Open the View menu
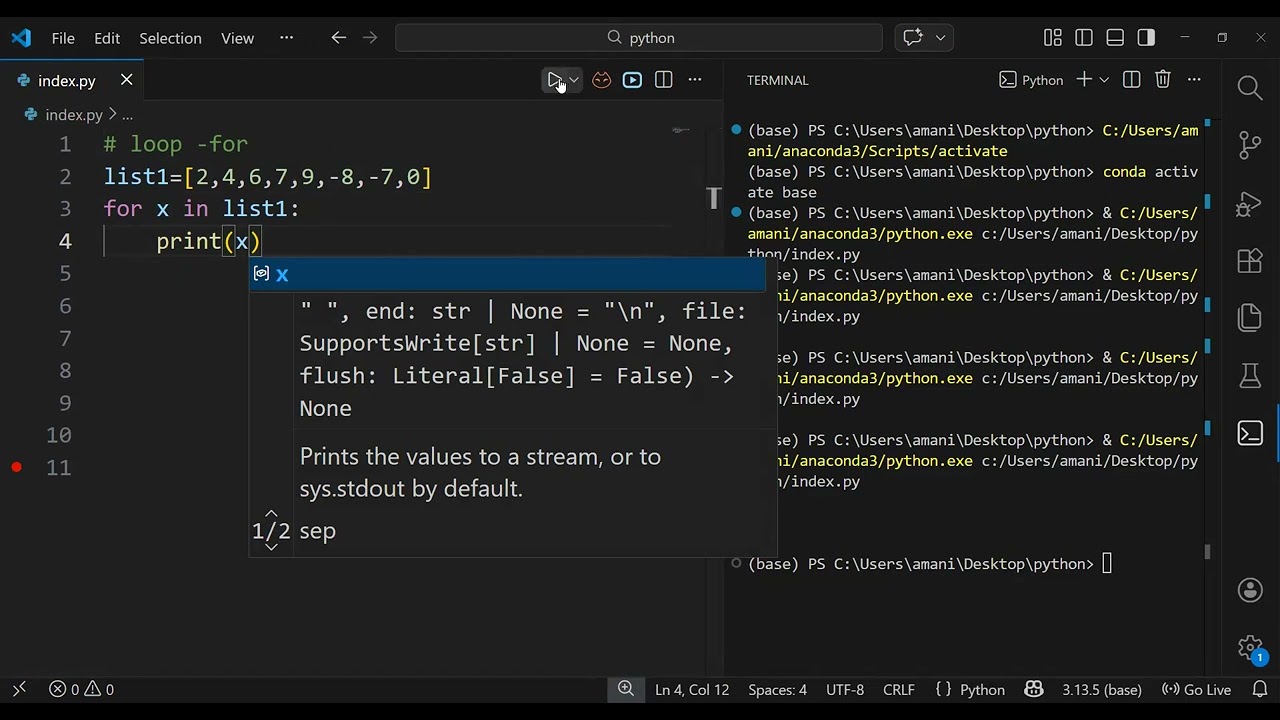 click(x=237, y=38)
